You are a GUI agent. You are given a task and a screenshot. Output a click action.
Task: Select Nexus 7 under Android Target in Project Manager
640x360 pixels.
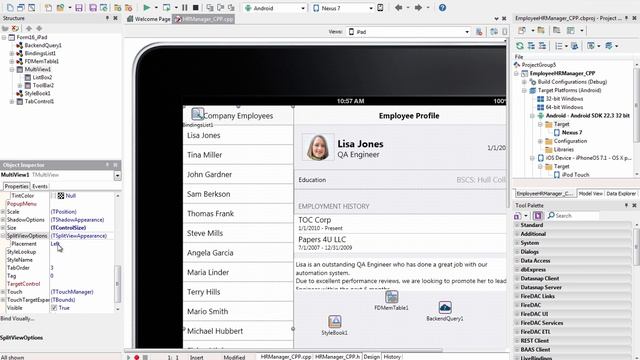pos(571,132)
